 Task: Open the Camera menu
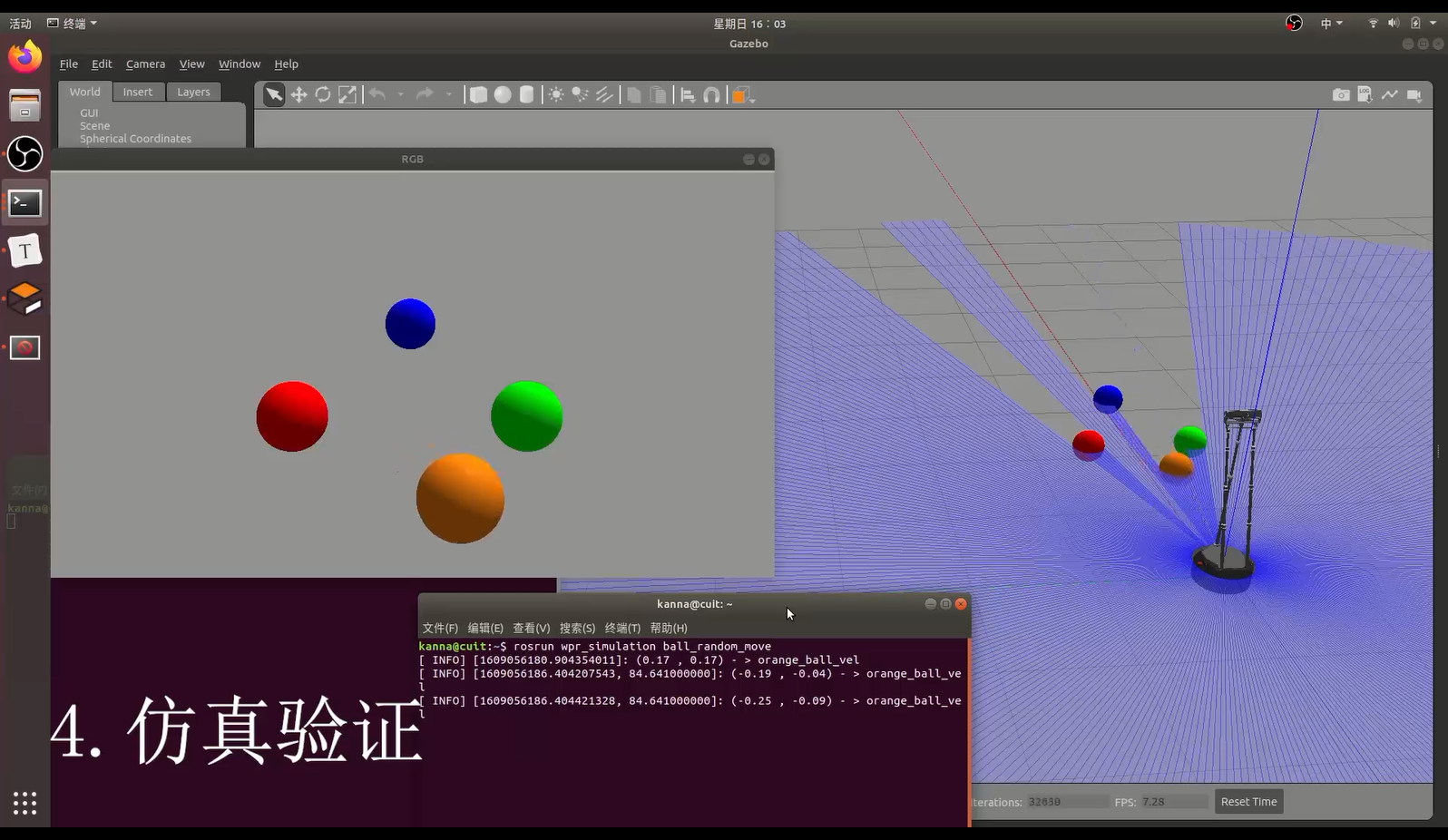click(145, 63)
